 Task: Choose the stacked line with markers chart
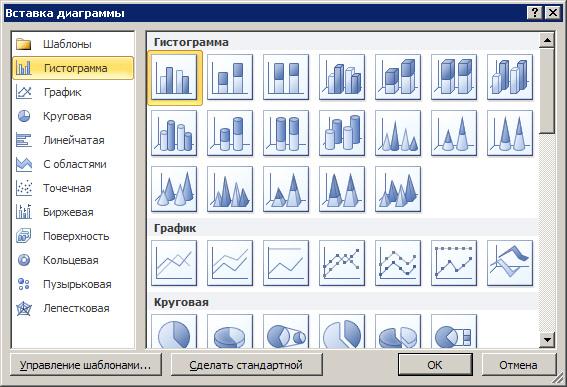point(398,263)
